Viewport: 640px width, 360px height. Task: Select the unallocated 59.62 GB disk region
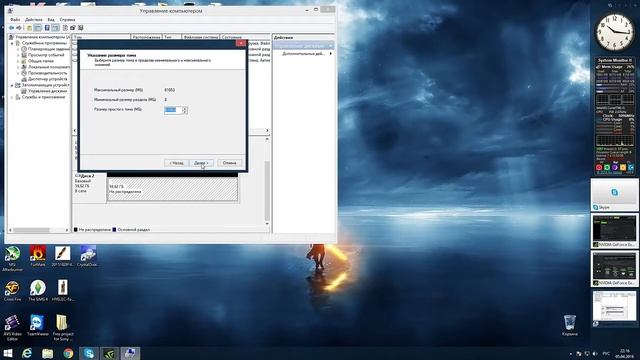pos(172,189)
